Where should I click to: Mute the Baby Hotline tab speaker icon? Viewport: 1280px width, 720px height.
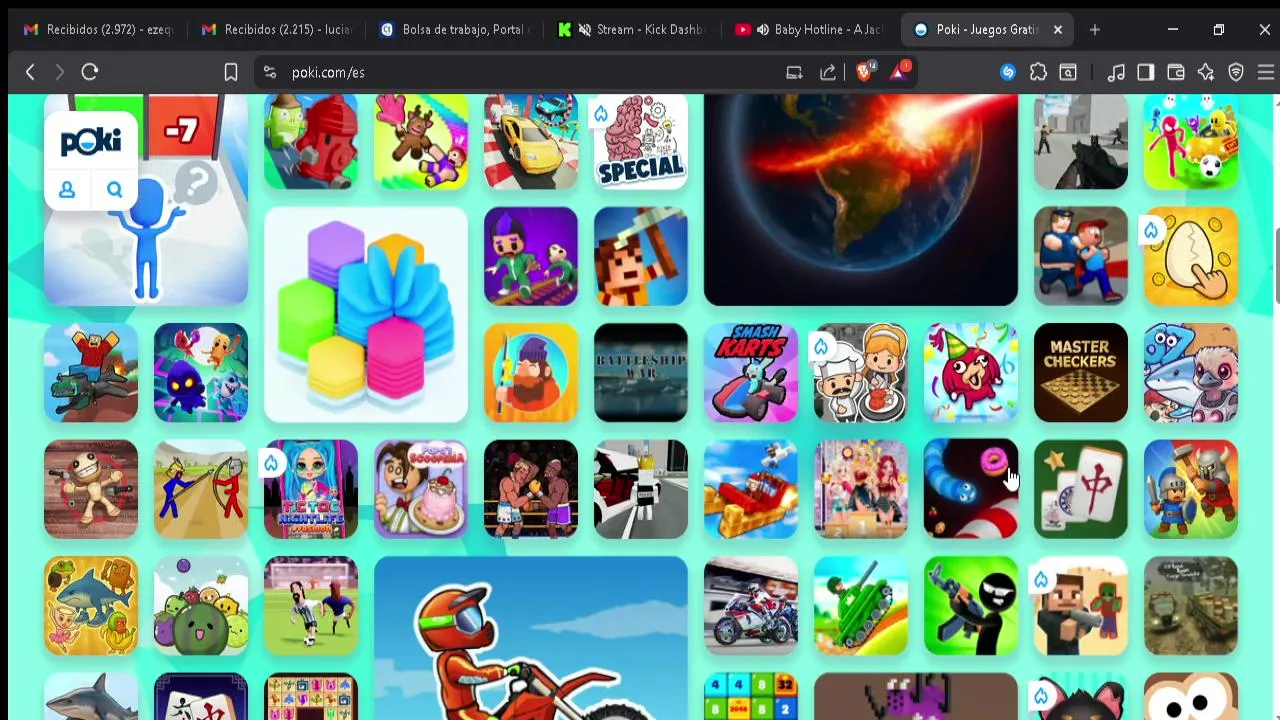(763, 30)
